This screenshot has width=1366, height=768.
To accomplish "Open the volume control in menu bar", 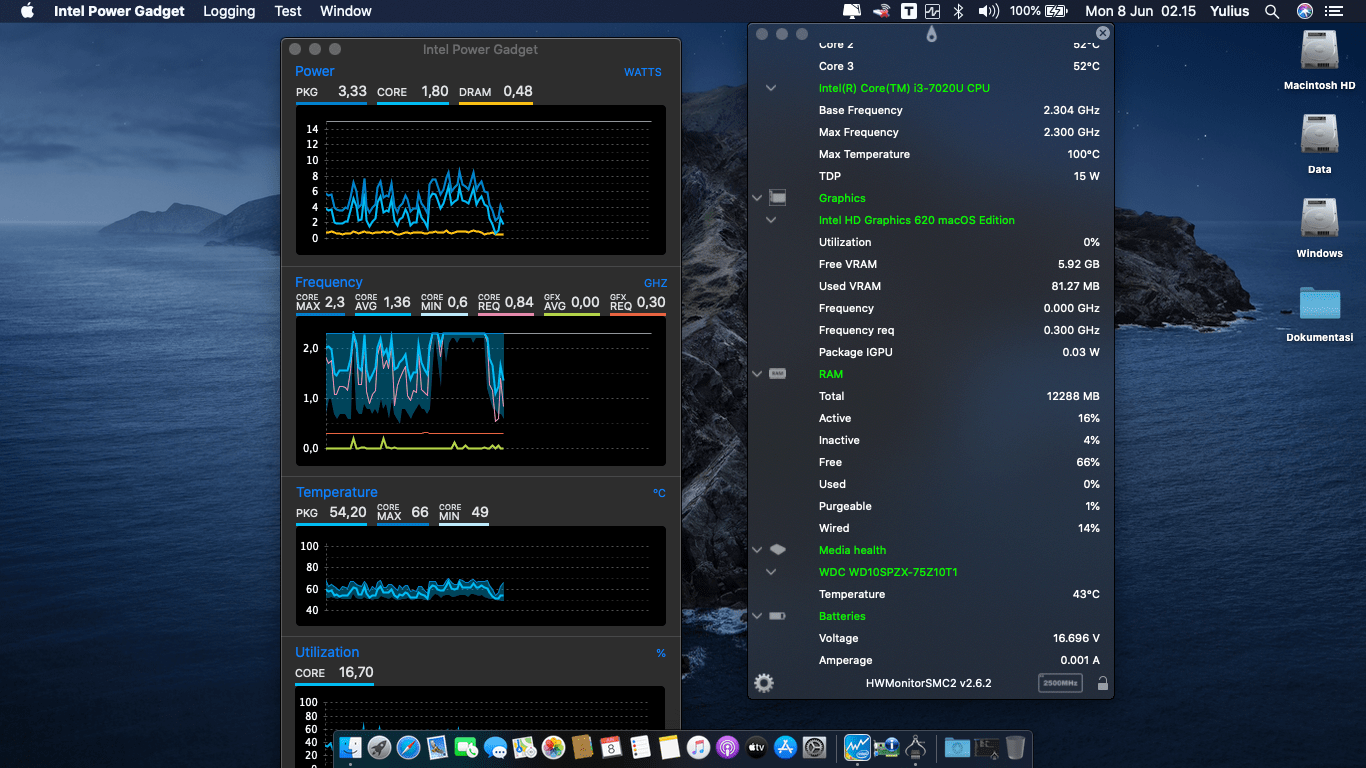I will 988,11.
